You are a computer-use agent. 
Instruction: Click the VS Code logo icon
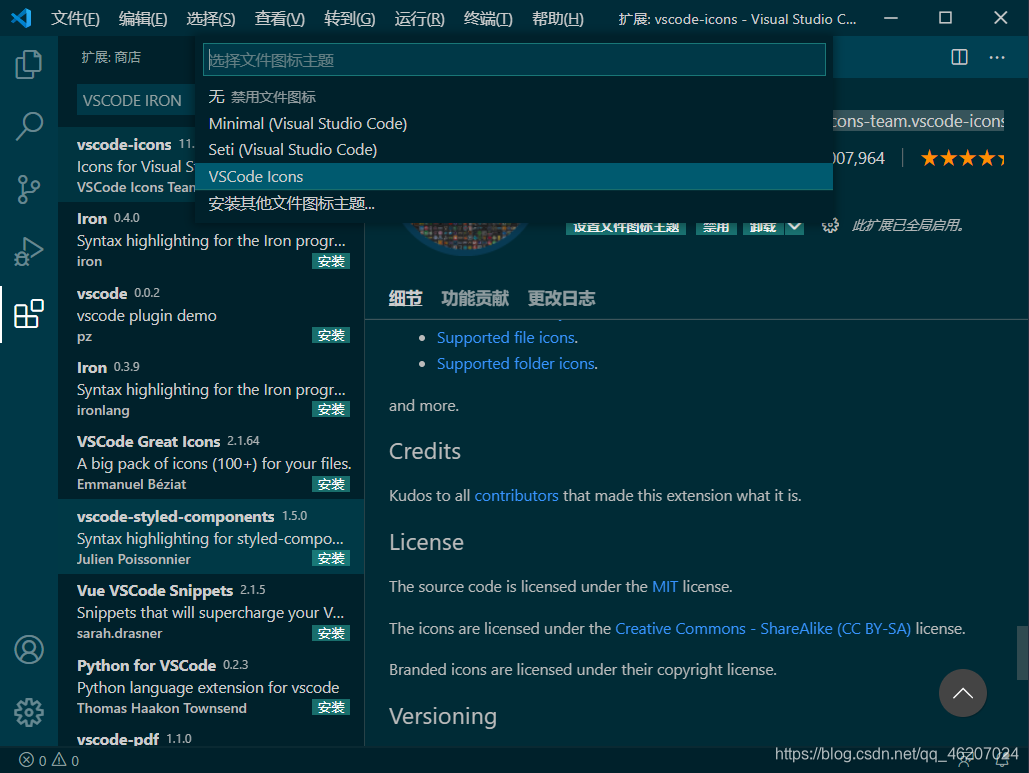pos(22,18)
